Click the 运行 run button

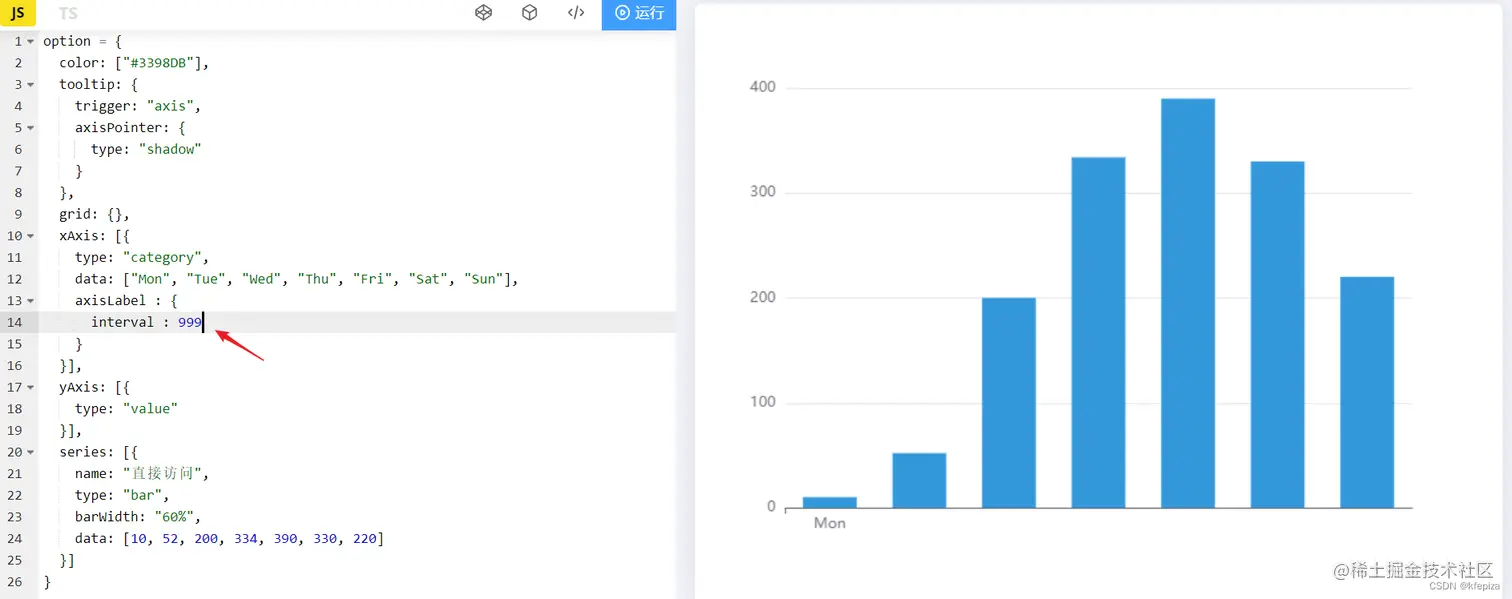[x=639, y=14]
